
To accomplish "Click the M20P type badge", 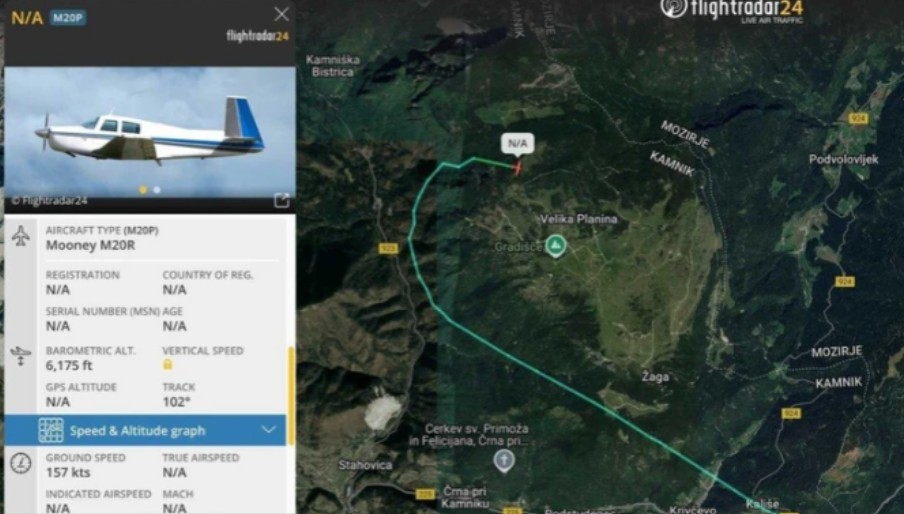I will pyautogui.click(x=68, y=18).
